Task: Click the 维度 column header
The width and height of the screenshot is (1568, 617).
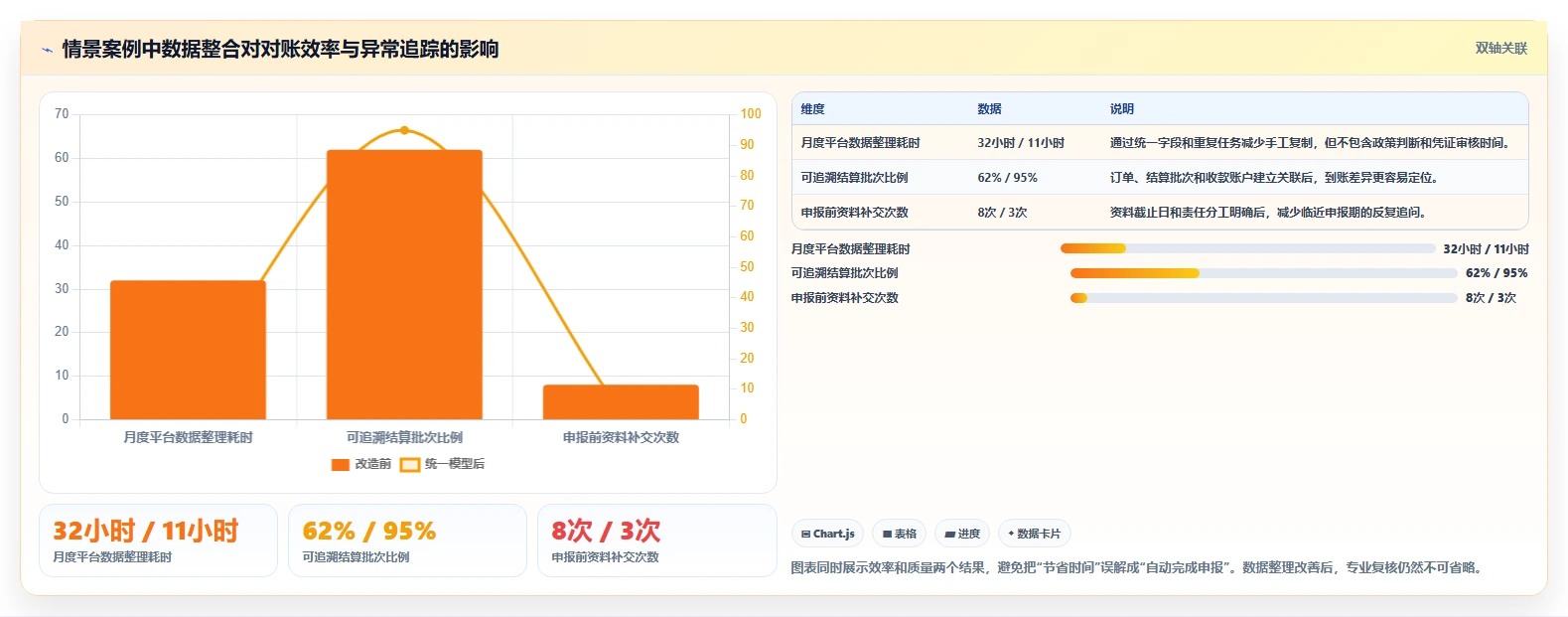Action: [x=813, y=109]
